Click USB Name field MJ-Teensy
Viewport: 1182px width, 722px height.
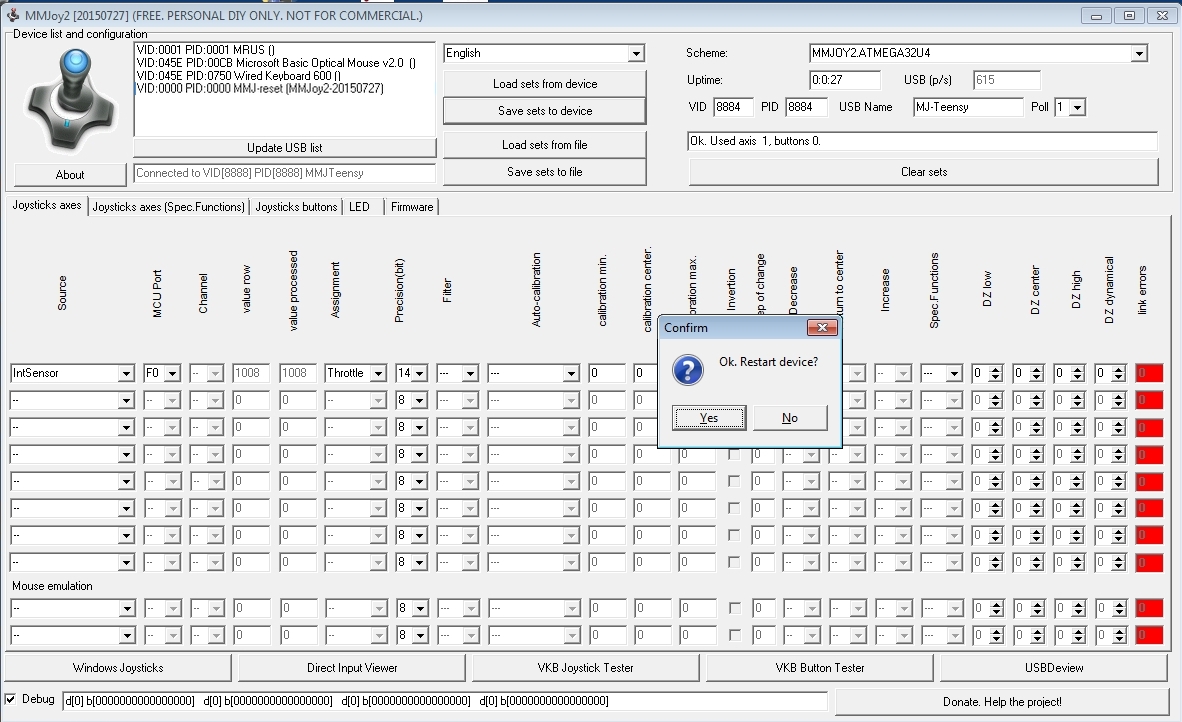968,107
